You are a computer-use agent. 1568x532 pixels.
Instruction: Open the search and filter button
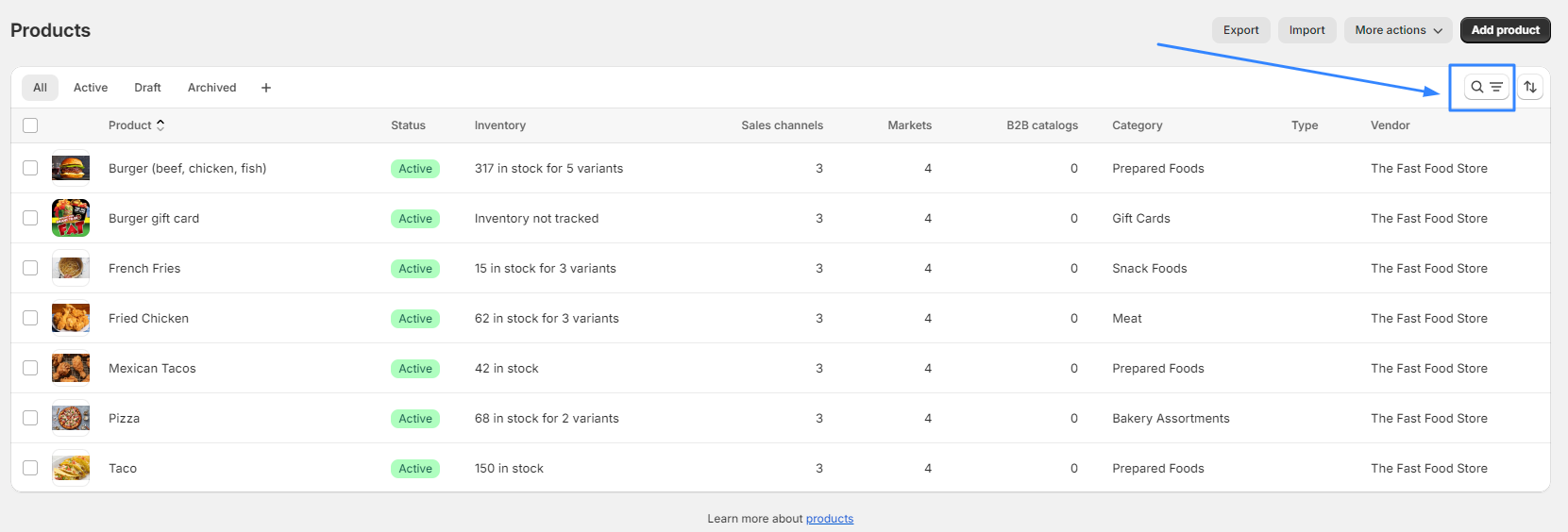[x=1486, y=87]
